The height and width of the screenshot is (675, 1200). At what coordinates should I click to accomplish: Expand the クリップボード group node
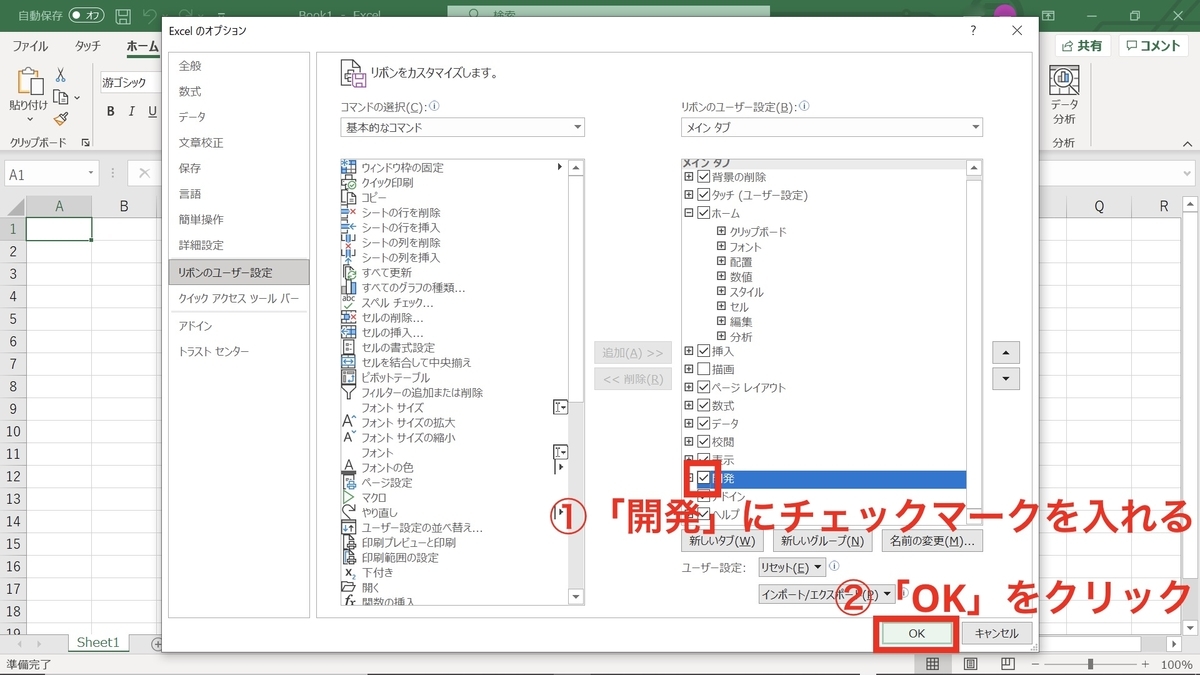(721, 232)
